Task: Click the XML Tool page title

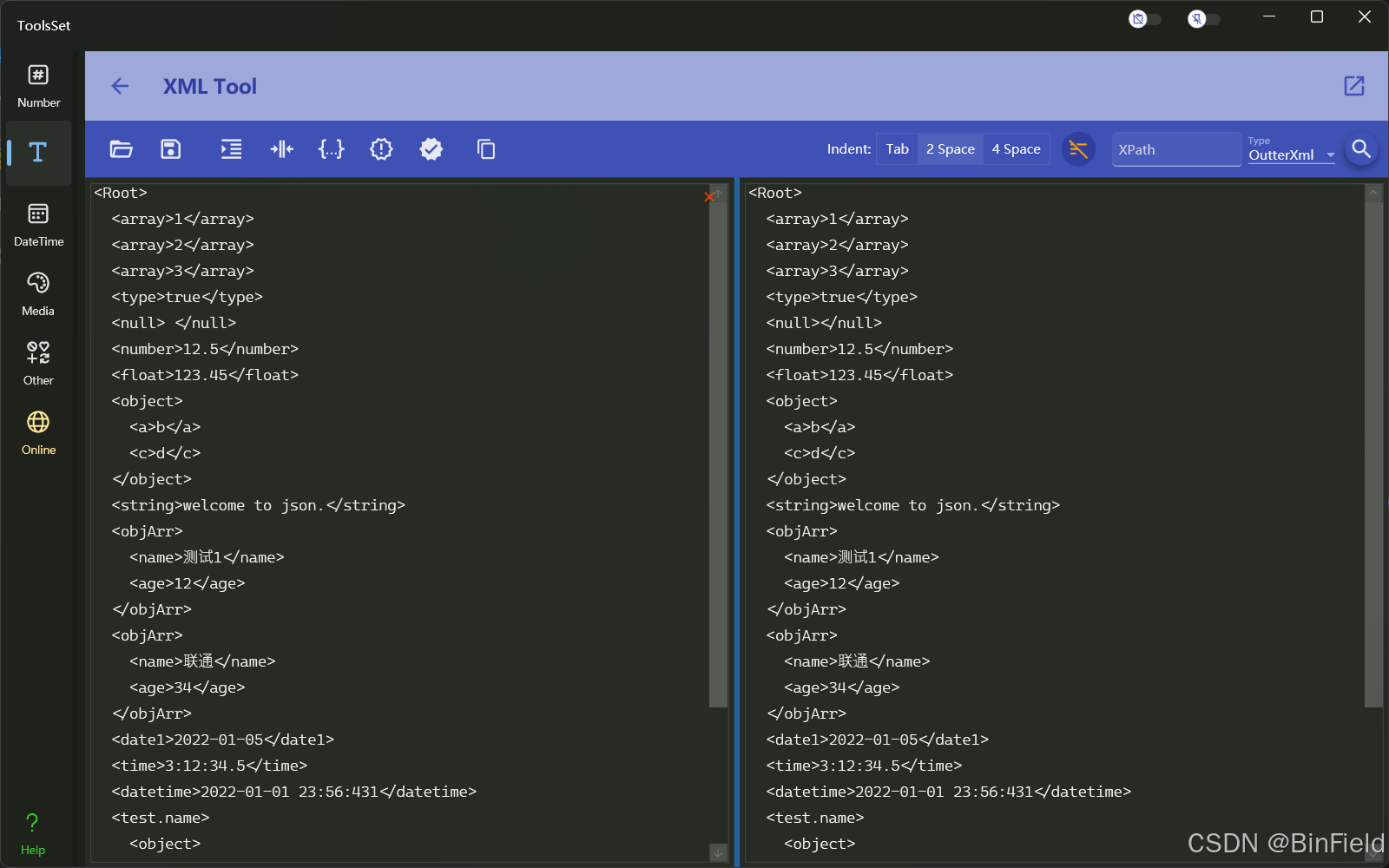Action: click(x=210, y=86)
